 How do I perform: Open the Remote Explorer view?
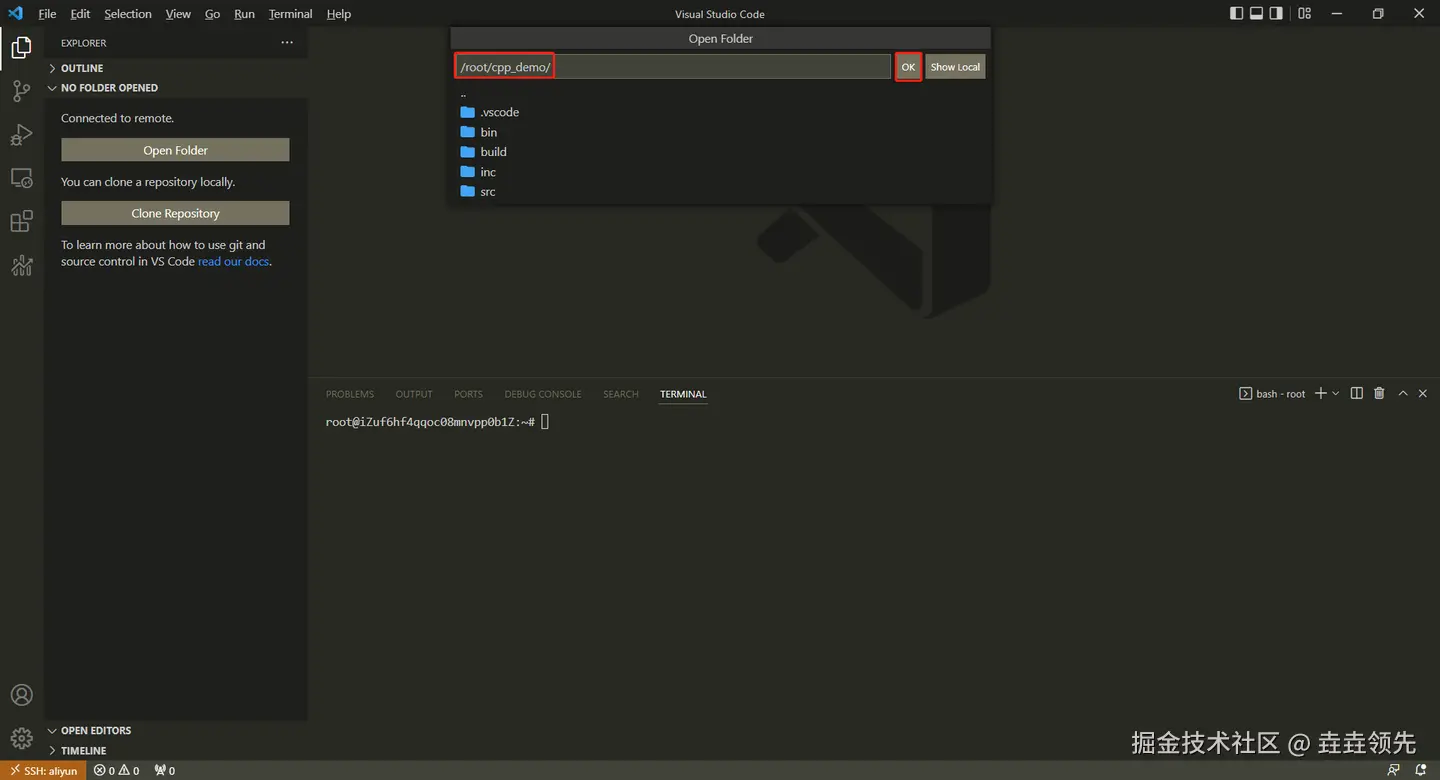(x=21, y=178)
